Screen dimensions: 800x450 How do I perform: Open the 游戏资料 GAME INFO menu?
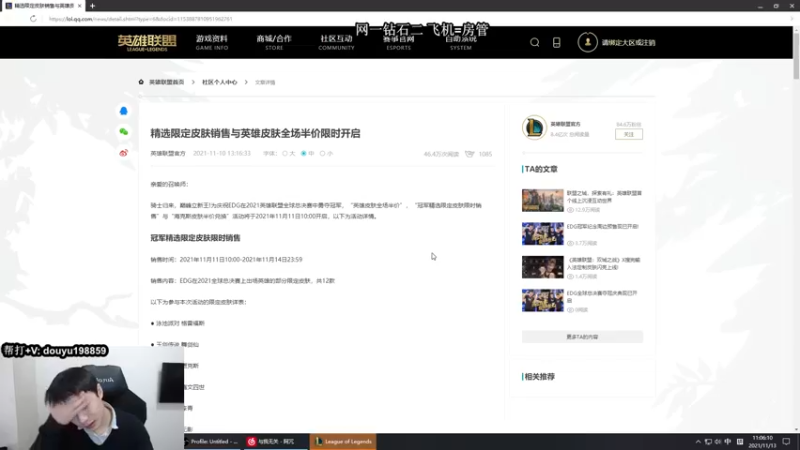(212, 42)
